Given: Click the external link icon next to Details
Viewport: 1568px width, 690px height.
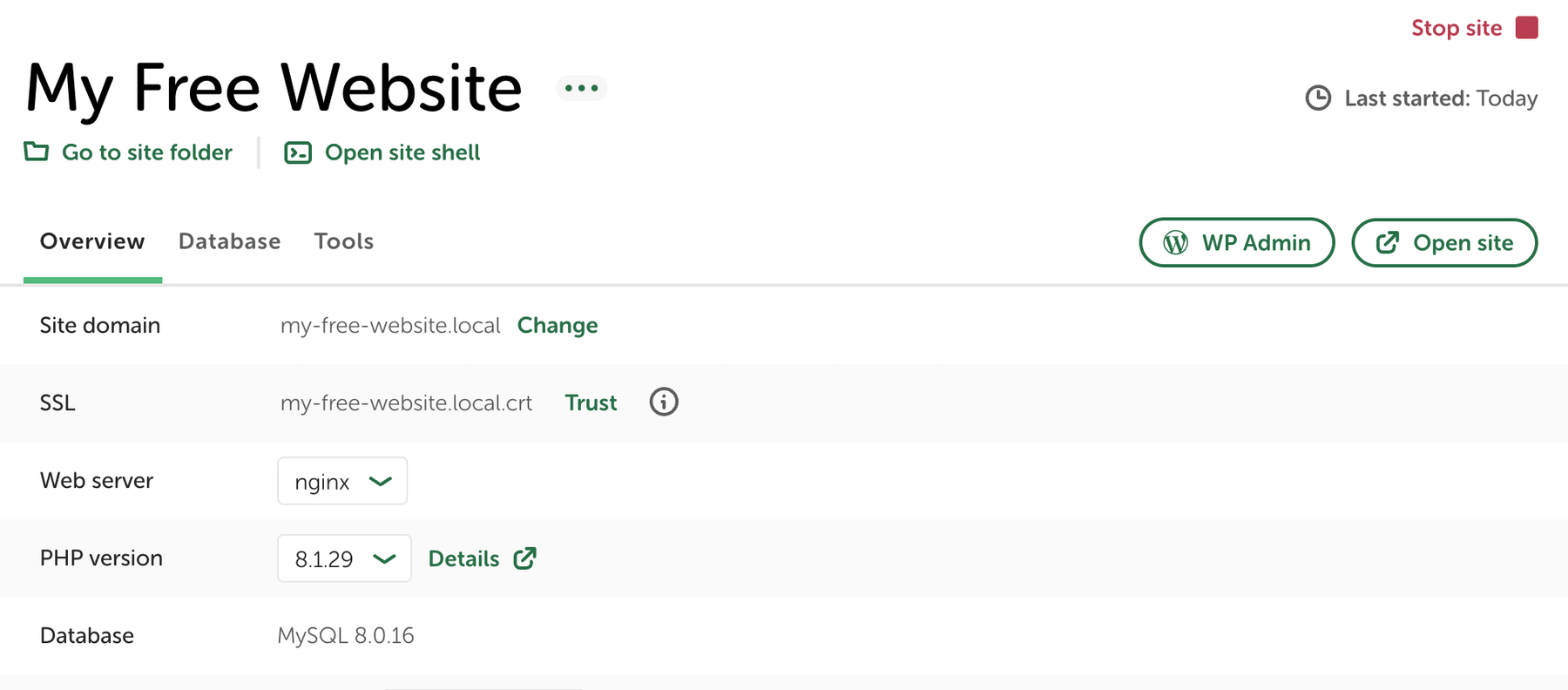Looking at the screenshot, I should coord(526,558).
